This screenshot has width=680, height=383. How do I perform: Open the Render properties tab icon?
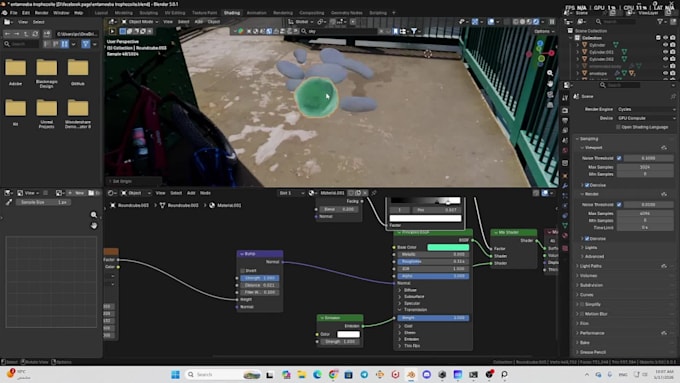[565, 111]
